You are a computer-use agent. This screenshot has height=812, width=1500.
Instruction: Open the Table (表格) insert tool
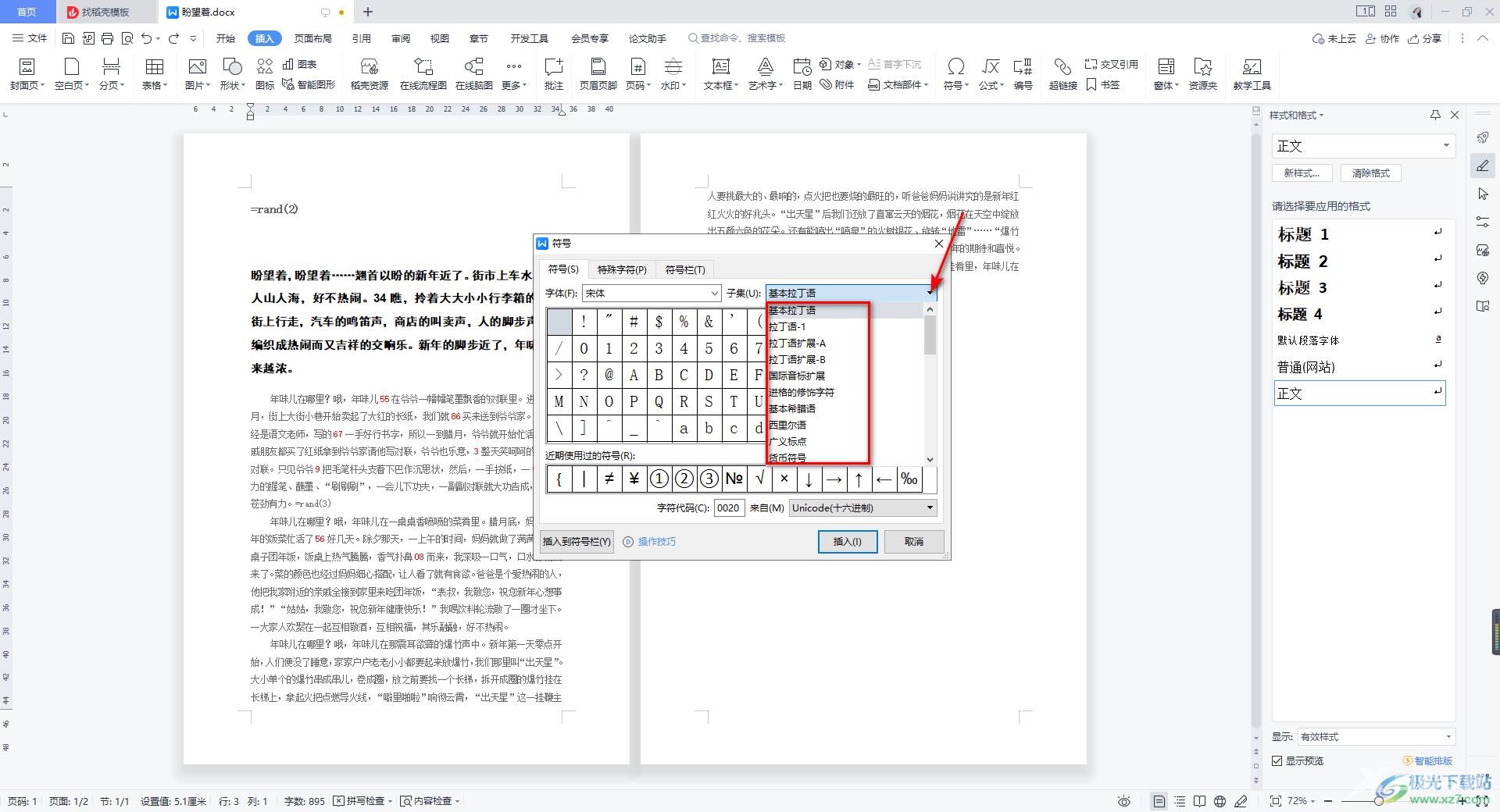[155, 74]
